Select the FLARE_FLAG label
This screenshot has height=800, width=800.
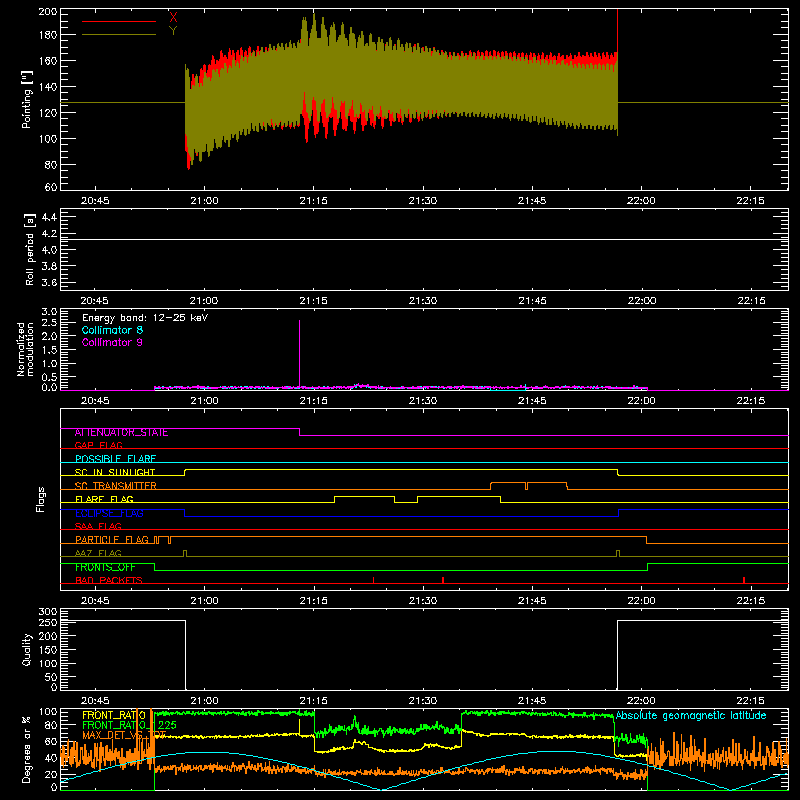coord(104,499)
